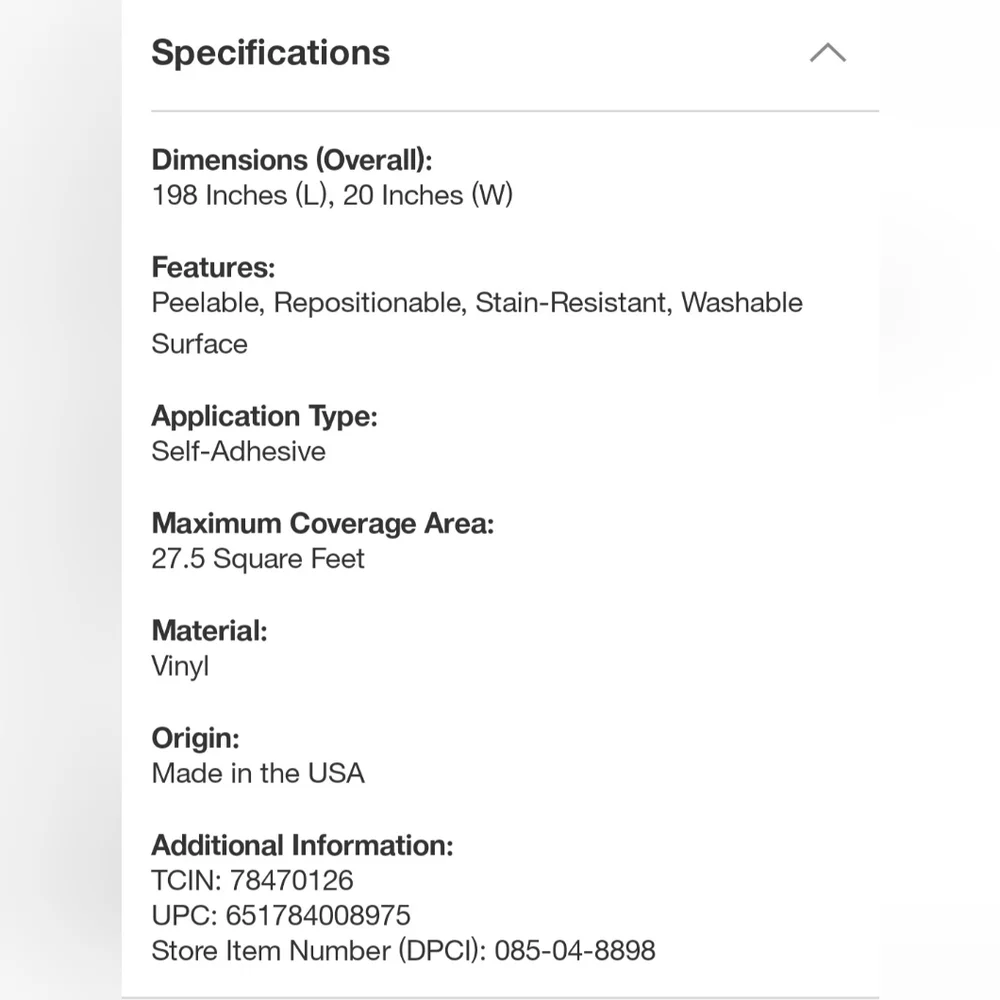Click the UPC number 651784008975
This screenshot has height=1000, width=1000.
pyautogui.click(x=318, y=916)
